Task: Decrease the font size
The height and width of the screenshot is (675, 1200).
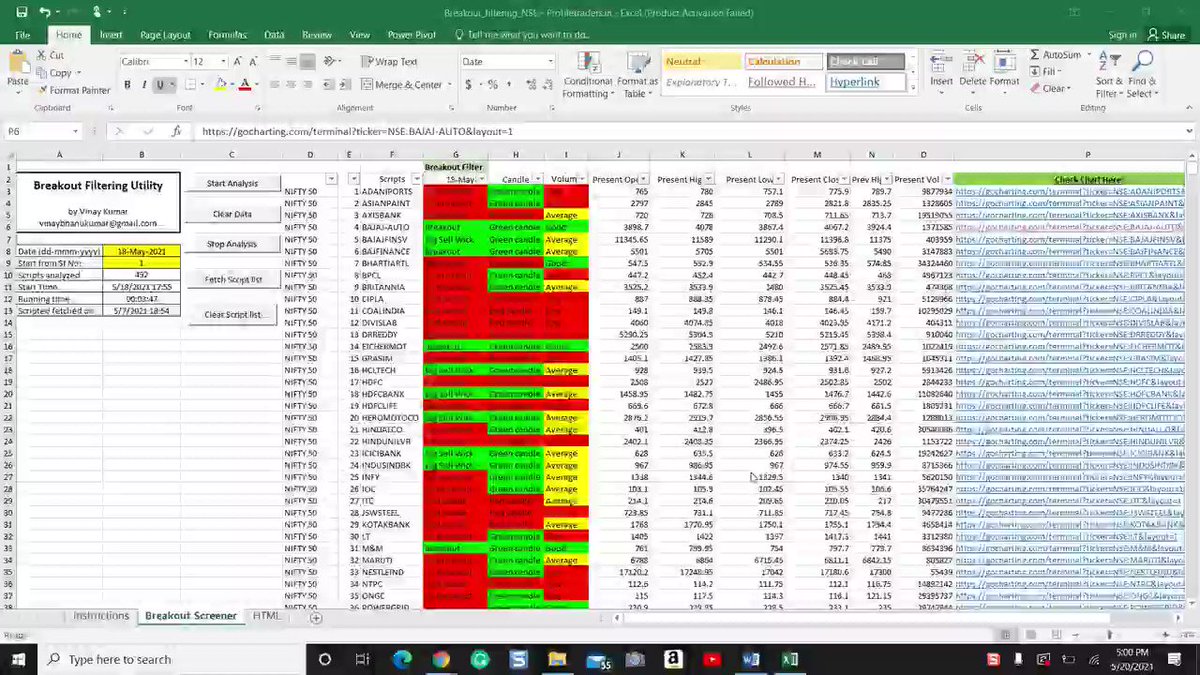Action: 252,62
